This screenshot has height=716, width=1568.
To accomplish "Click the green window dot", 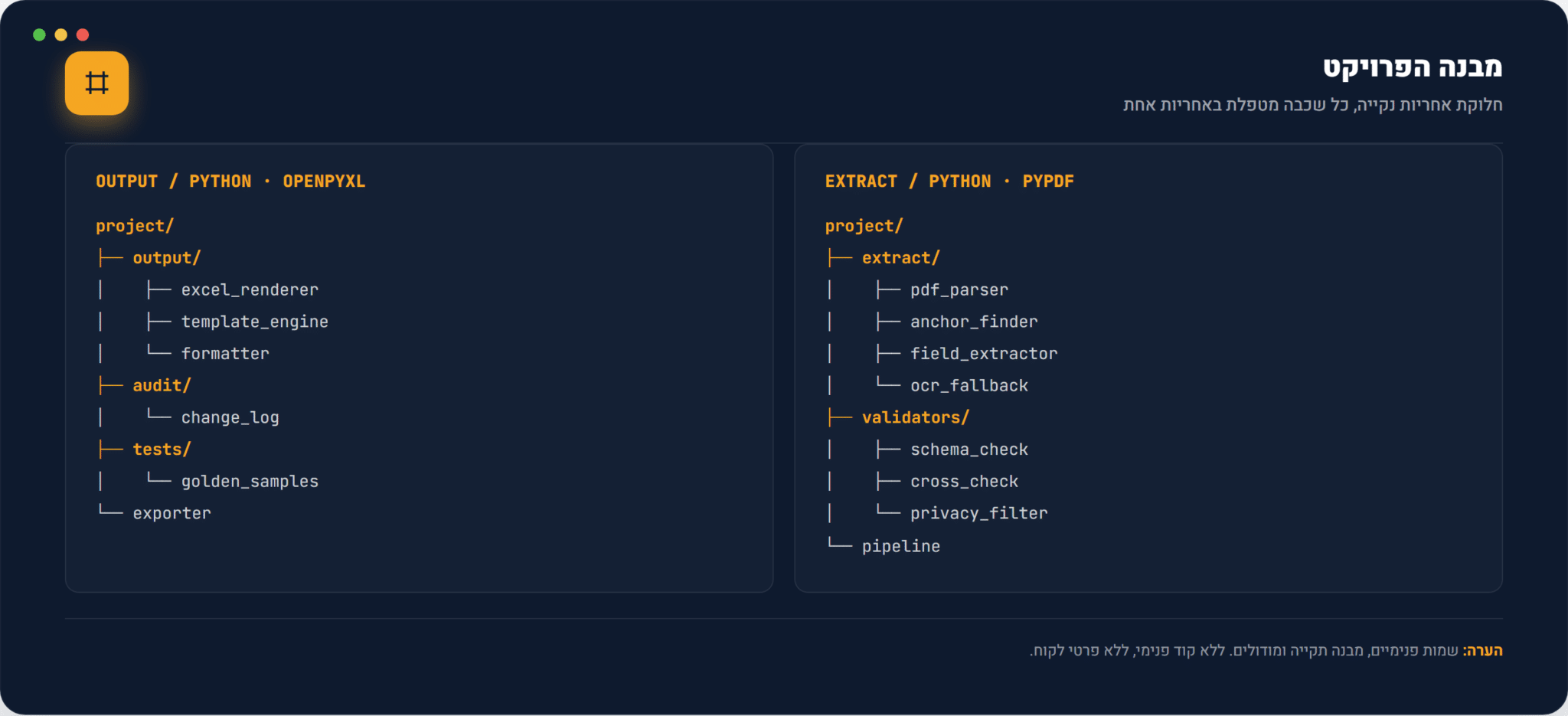I will click(x=39, y=34).
